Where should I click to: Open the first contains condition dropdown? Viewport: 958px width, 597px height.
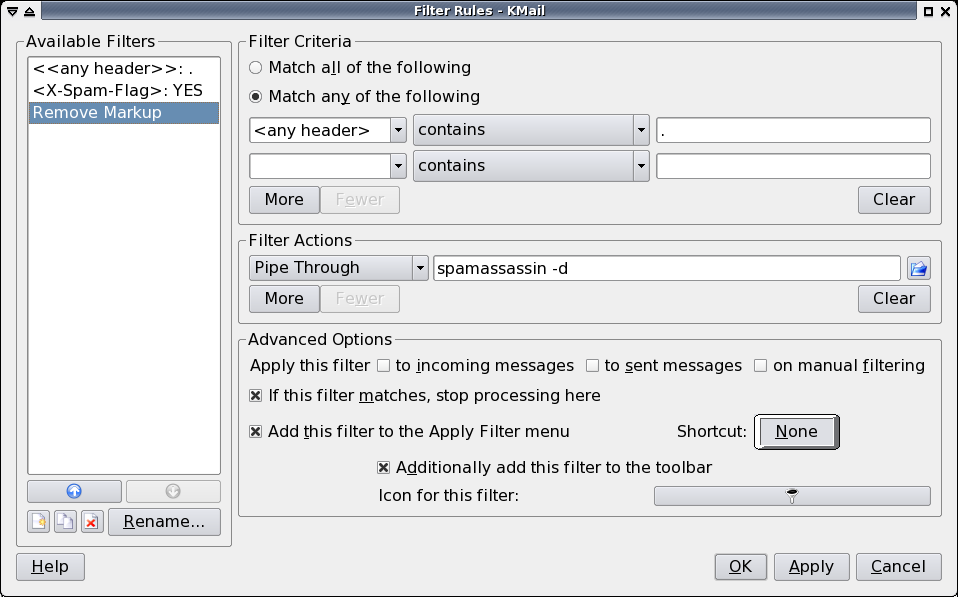coord(641,130)
